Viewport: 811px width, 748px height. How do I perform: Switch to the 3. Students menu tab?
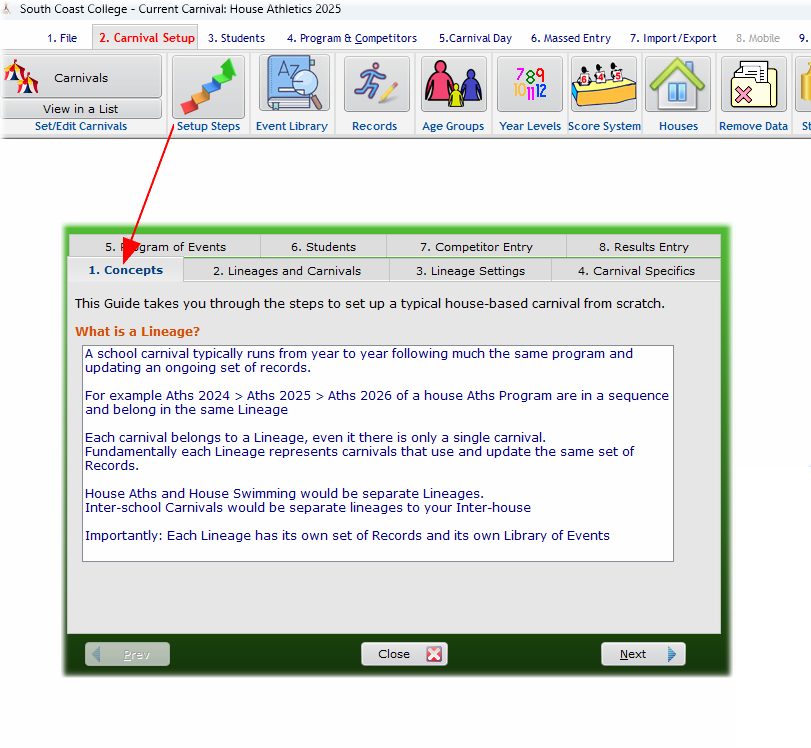[x=236, y=38]
